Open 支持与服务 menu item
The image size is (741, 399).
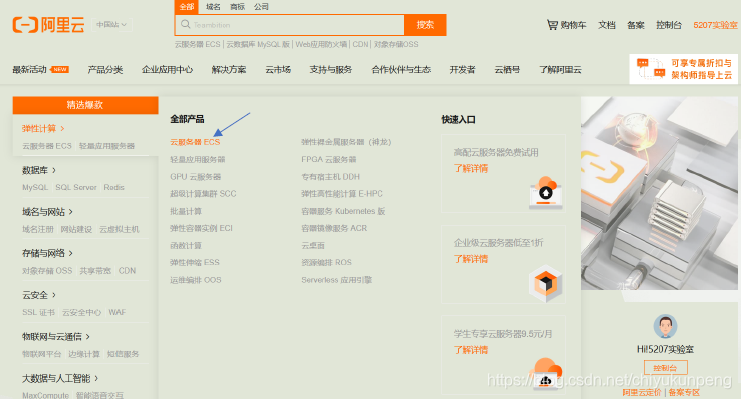tap(331, 69)
